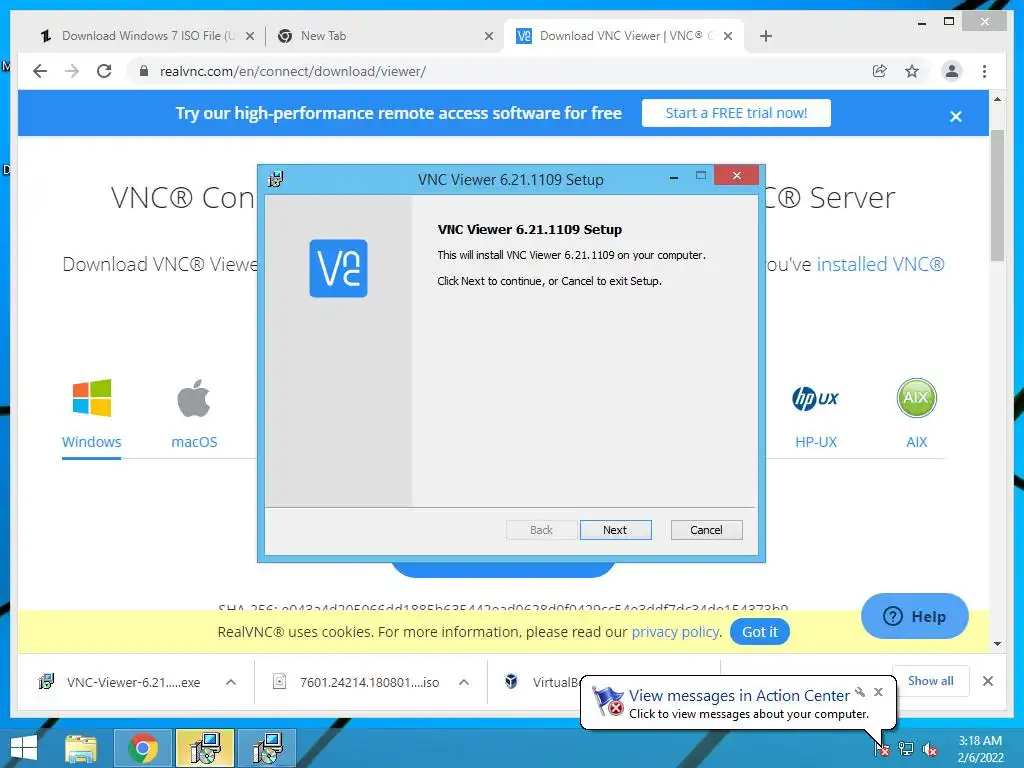Click the VNC logo in the setup dialog
This screenshot has height=768, width=1024.
click(x=338, y=268)
